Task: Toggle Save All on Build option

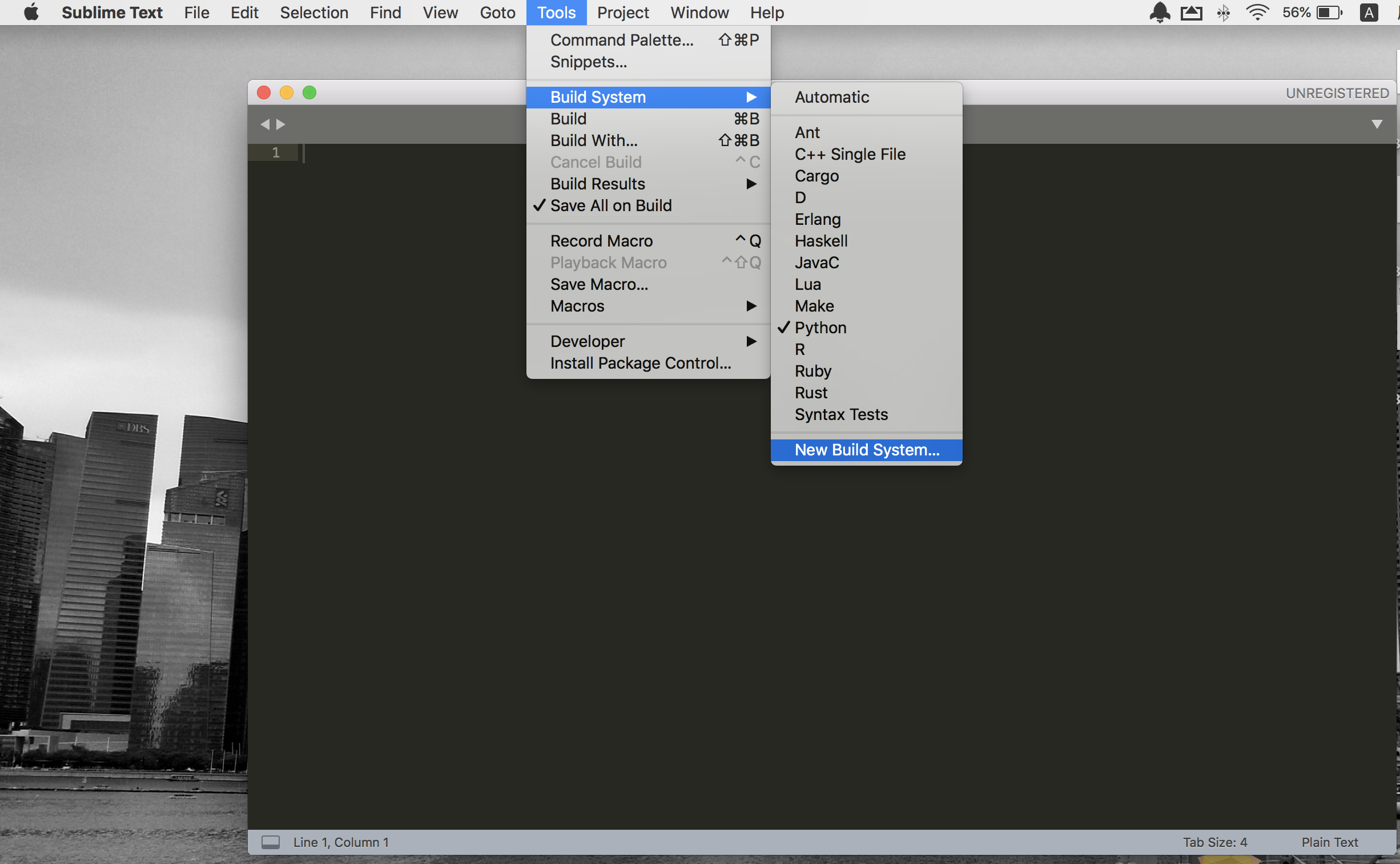Action: click(x=648, y=205)
